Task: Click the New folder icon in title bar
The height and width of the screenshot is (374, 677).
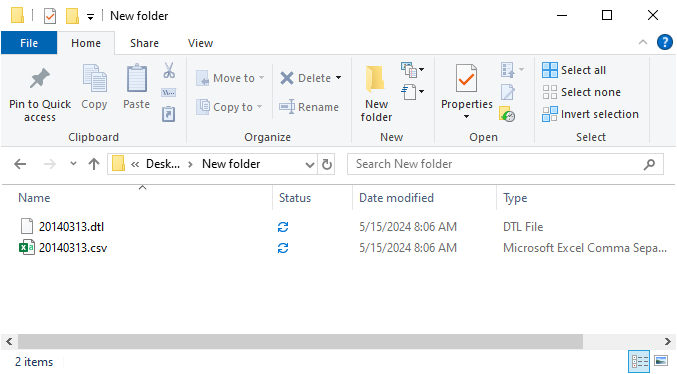Action: (72, 16)
